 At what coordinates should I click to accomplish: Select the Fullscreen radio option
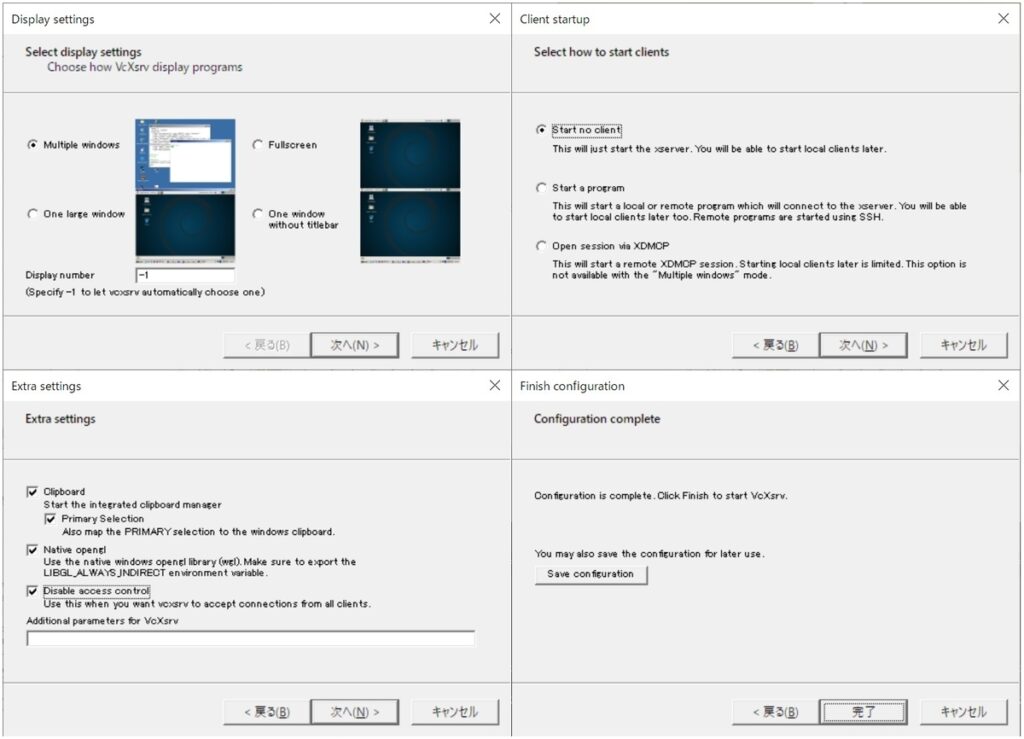coord(257,144)
